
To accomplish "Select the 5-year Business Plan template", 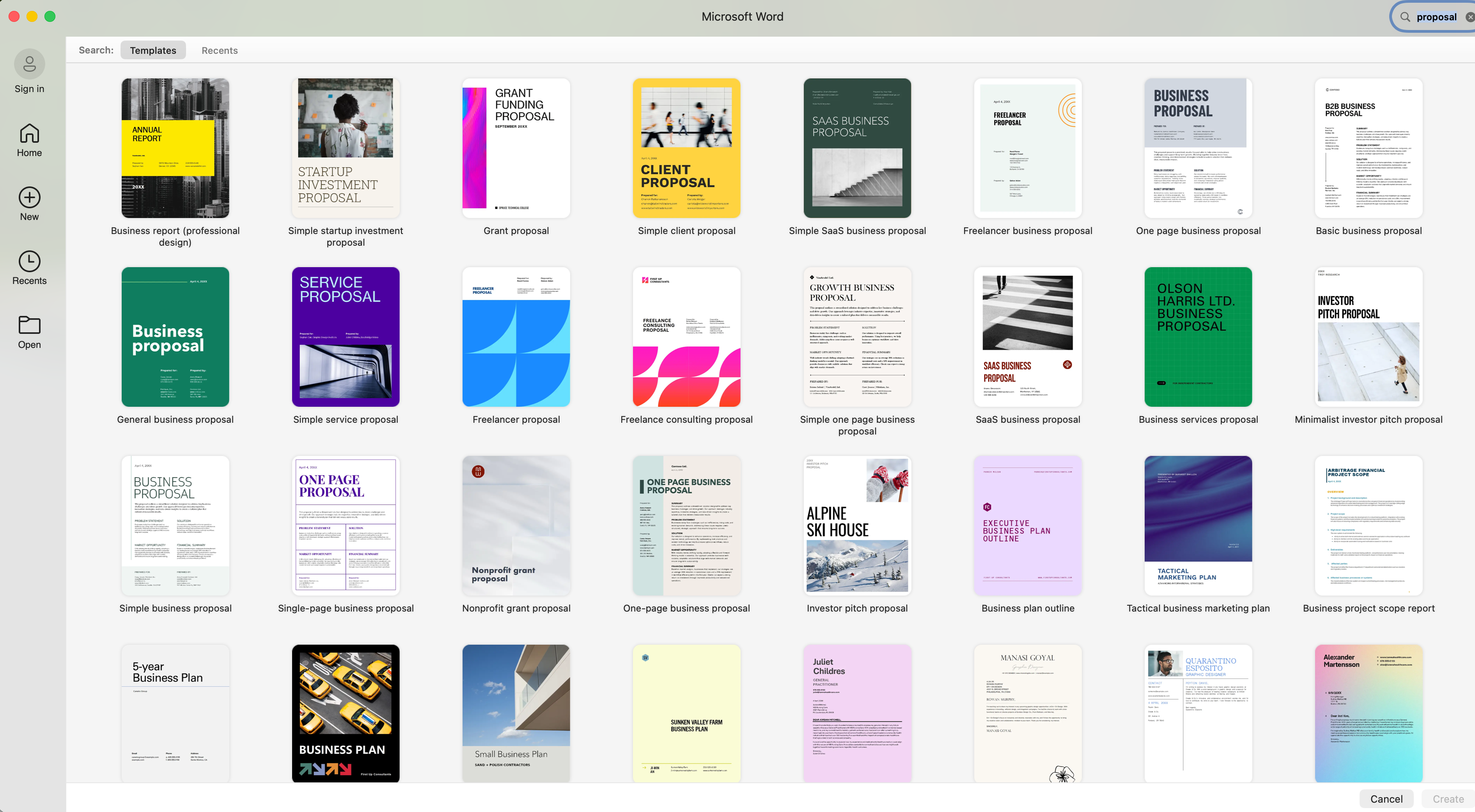I will coord(175,713).
